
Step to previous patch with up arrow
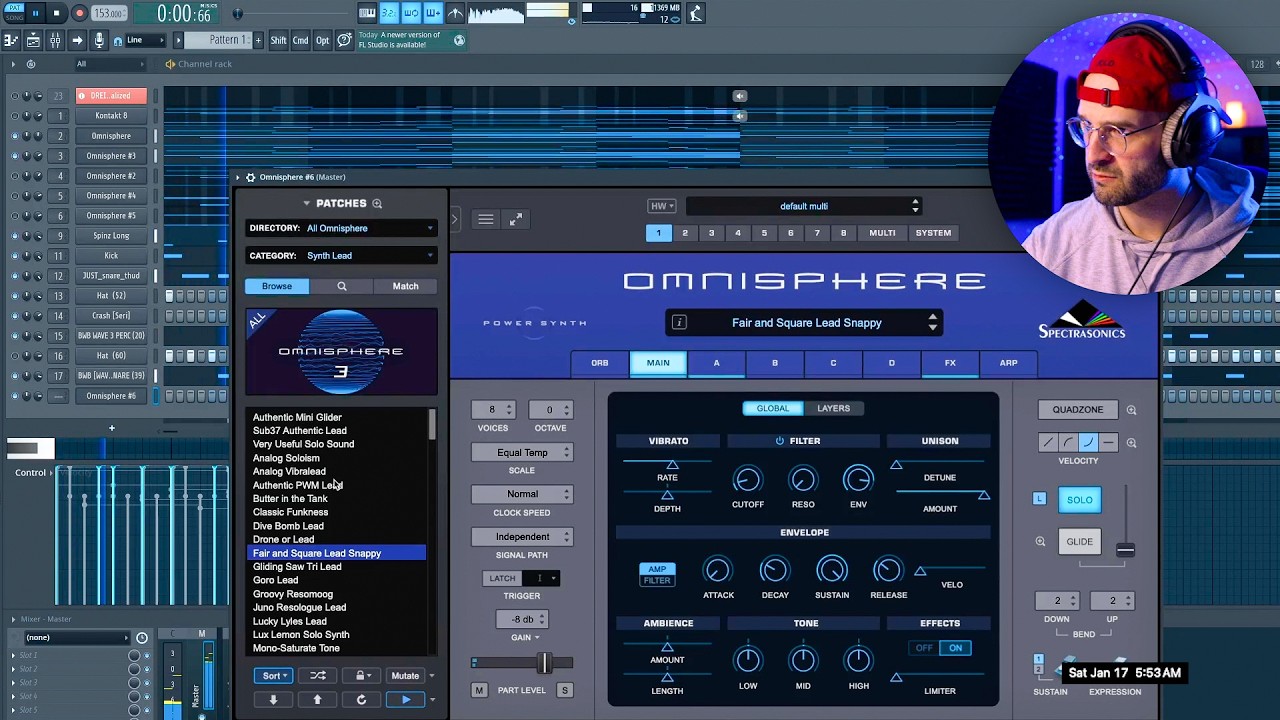tap(318, 700)
